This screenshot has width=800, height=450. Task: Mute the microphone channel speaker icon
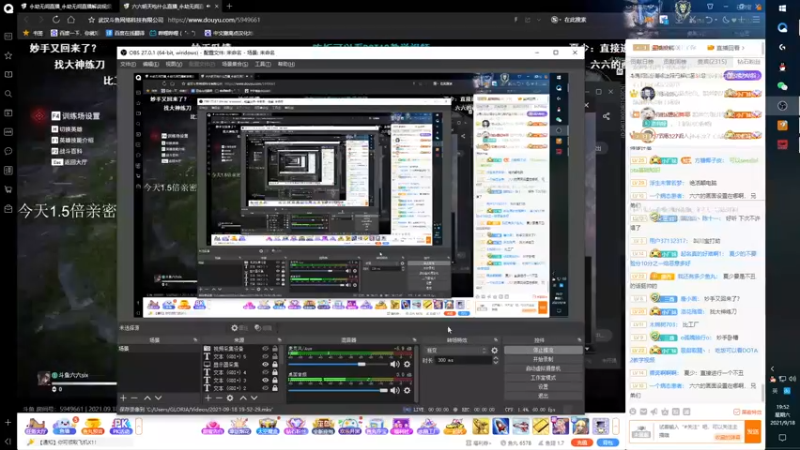(x=394, y=364)
